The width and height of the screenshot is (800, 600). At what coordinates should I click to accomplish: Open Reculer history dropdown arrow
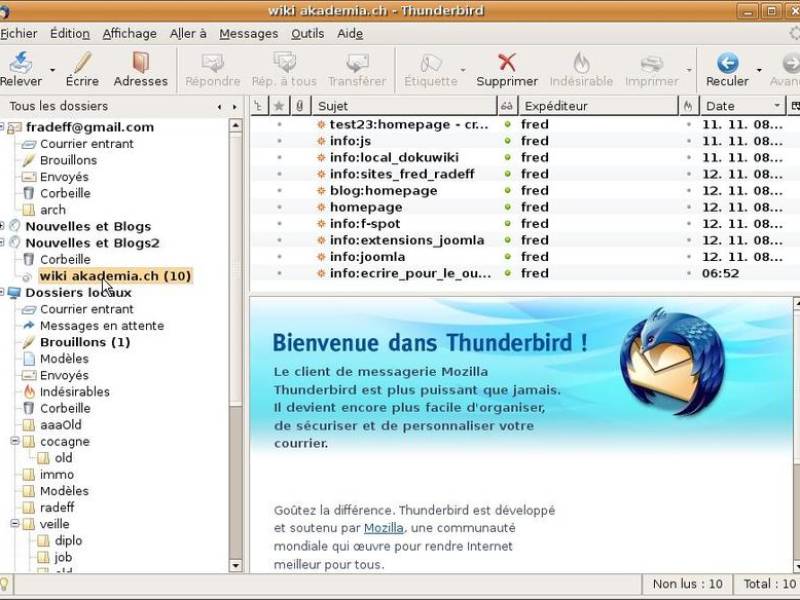[x=759, y=70]
